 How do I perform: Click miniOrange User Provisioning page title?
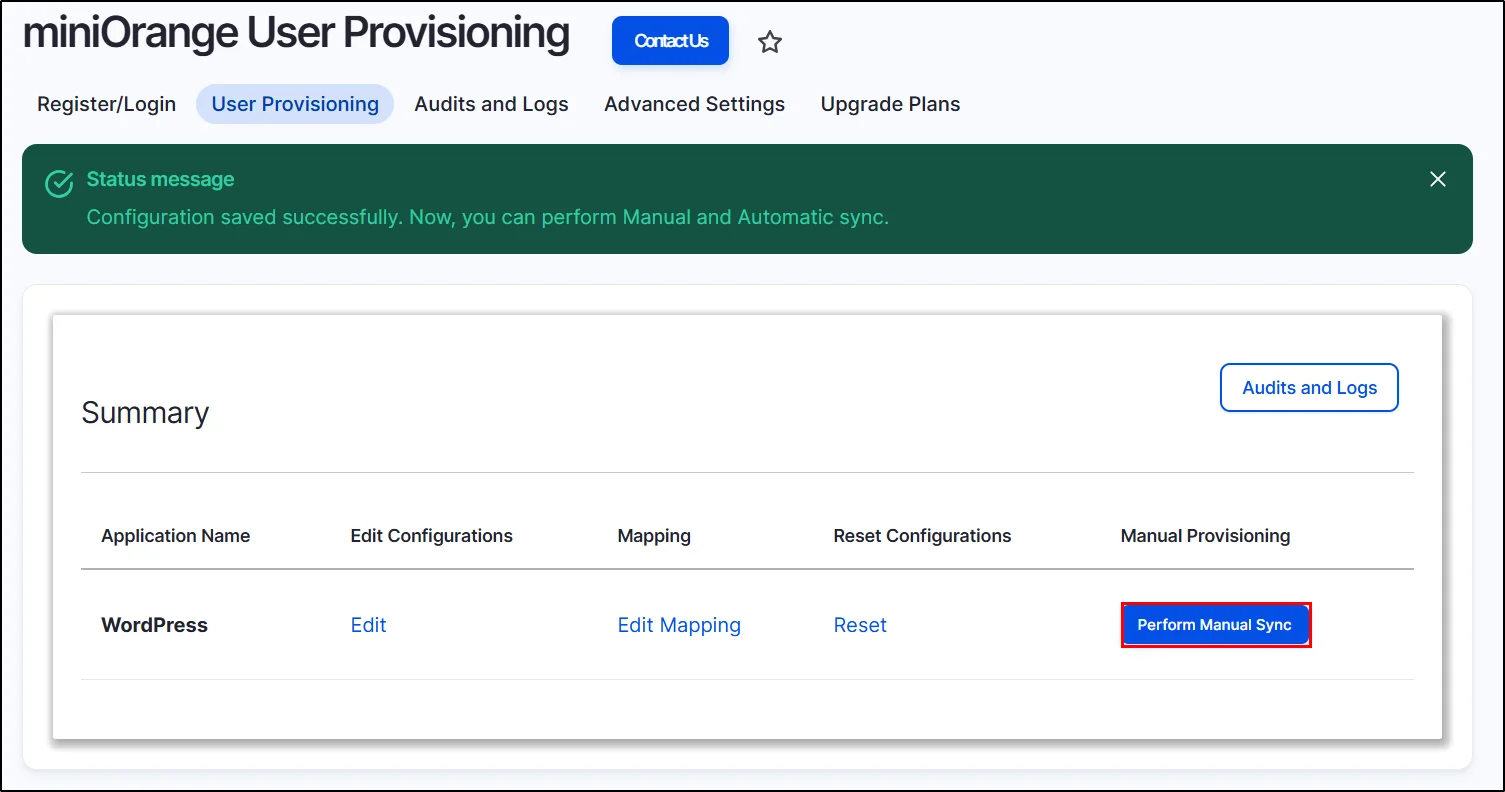click(x=296, y=34)
